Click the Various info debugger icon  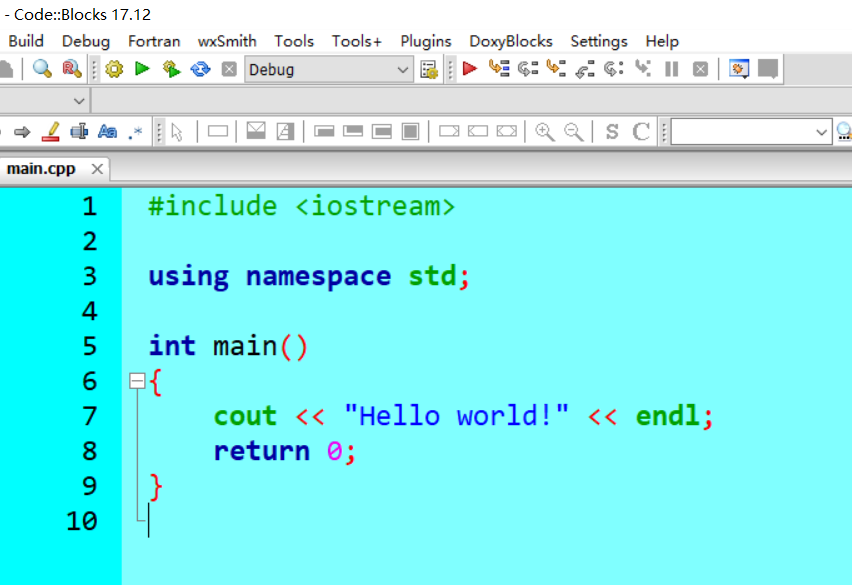pos(768,69)
